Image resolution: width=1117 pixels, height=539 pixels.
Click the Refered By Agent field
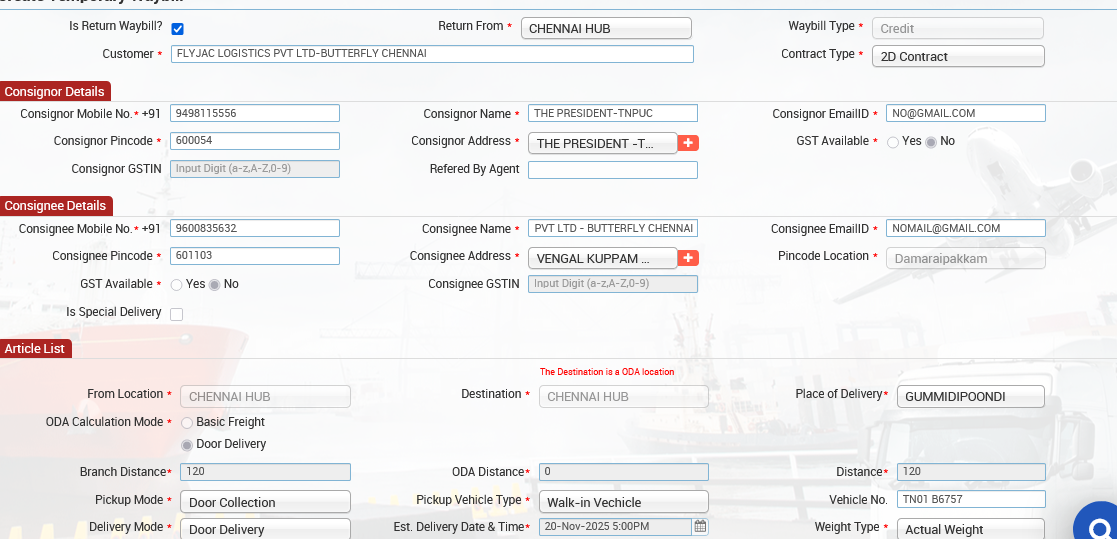click(612, 170)
